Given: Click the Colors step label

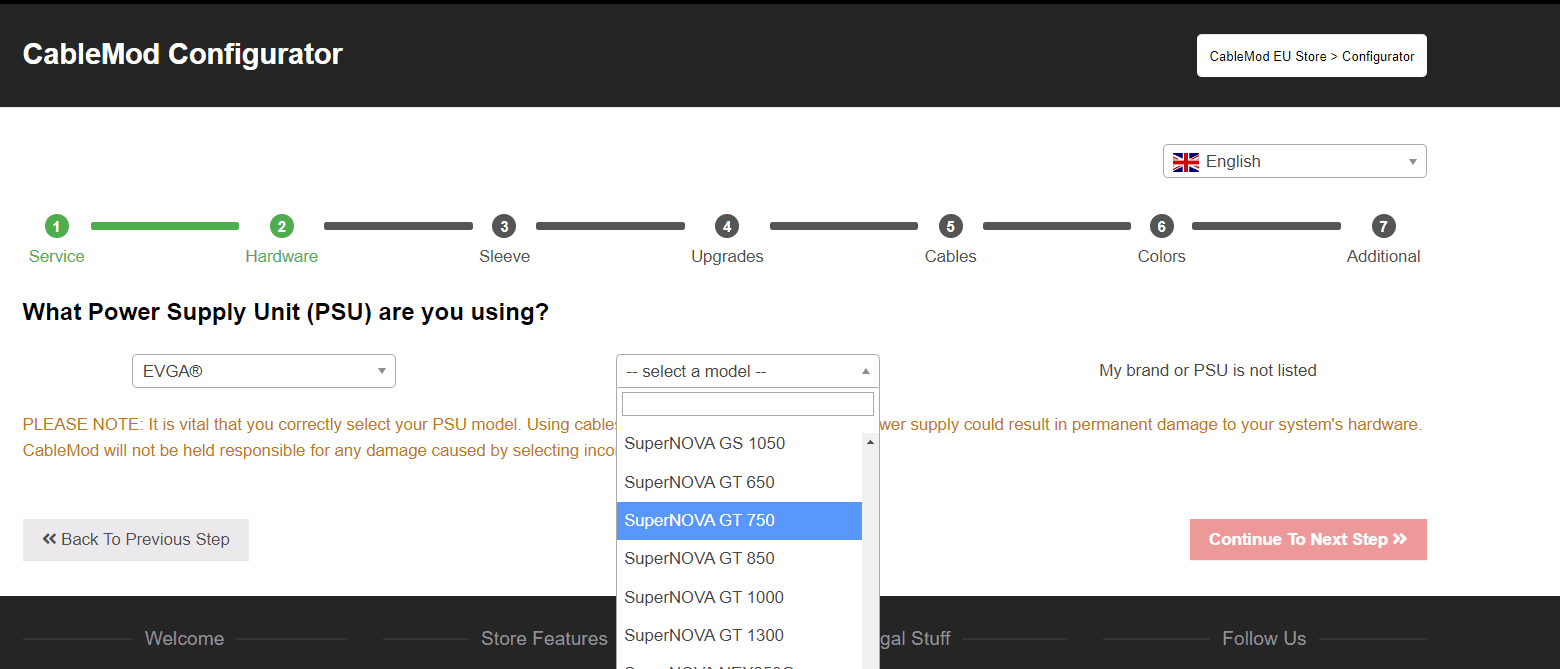Looking at the screenshot, I should 1162,256.
